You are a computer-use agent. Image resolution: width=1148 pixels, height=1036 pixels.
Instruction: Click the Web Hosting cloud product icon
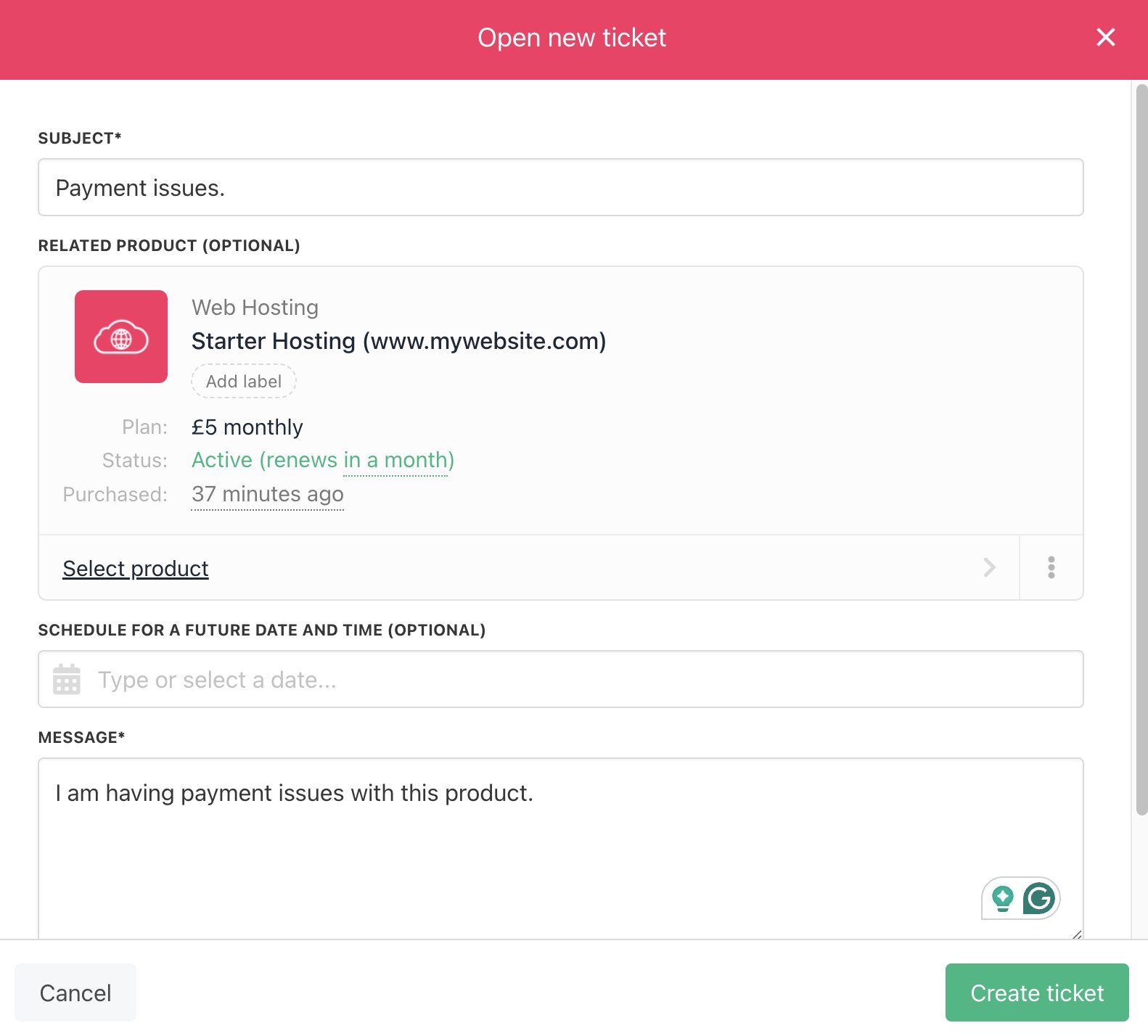point(121,337)
